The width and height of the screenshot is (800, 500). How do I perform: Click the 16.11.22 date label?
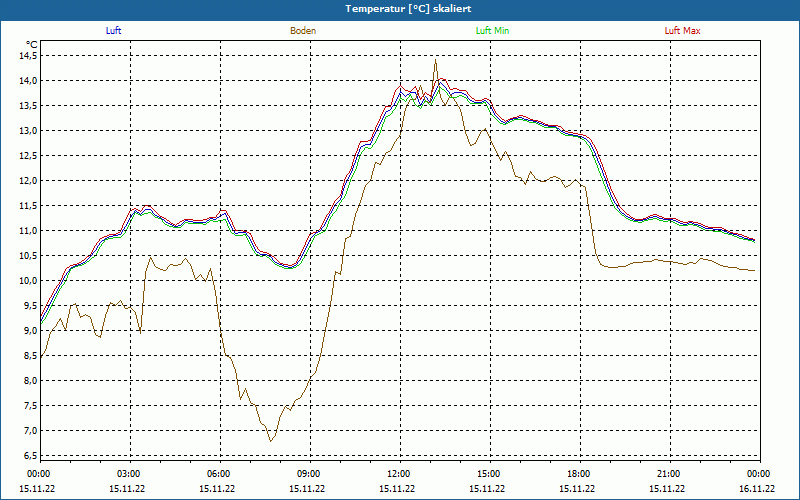pos(757,488)
